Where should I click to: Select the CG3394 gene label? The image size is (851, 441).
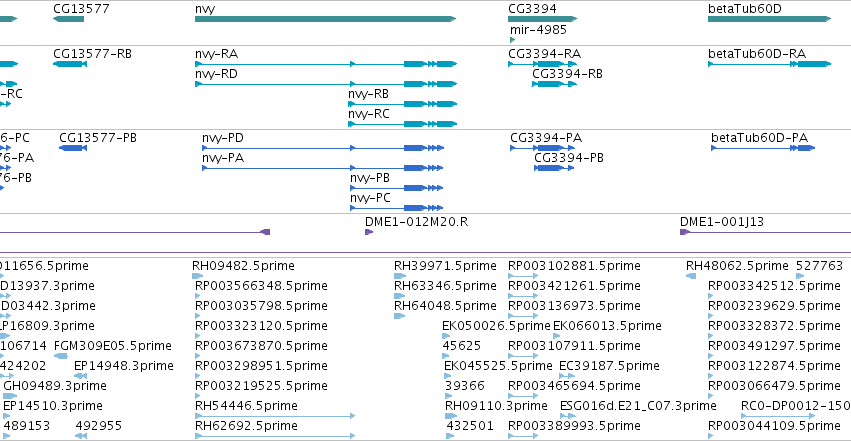[x=532, y=9]
